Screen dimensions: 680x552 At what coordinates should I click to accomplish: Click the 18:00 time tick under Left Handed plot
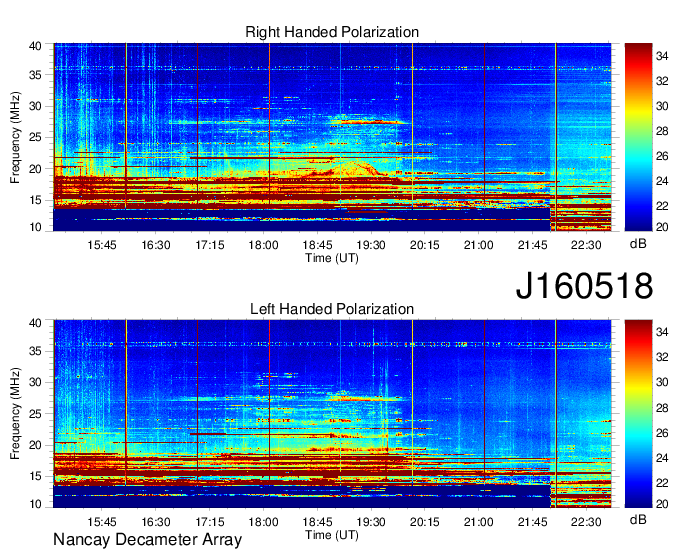[x=263, y=522]
